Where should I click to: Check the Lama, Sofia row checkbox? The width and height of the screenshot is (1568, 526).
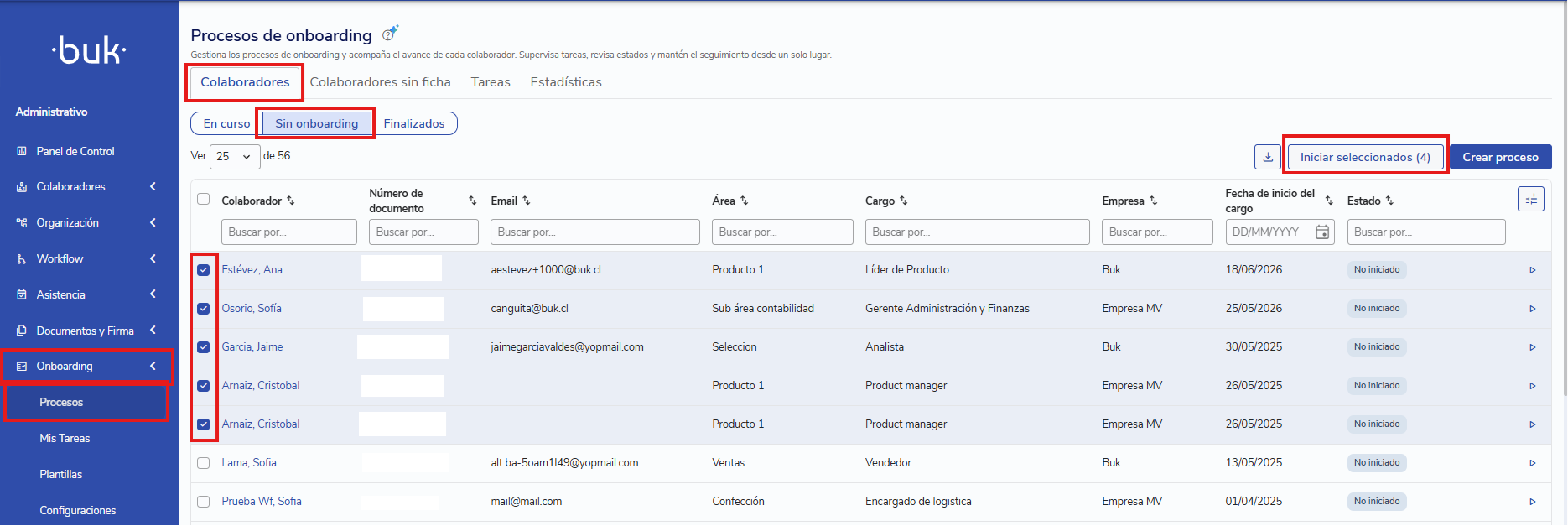point(203,463)
